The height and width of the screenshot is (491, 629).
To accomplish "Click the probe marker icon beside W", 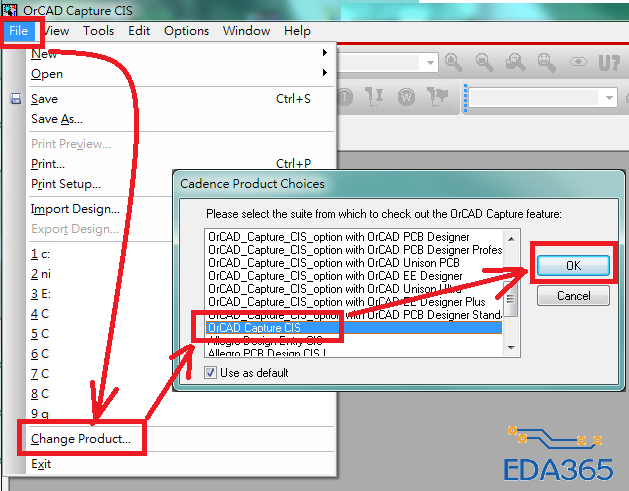I will 437,97.
